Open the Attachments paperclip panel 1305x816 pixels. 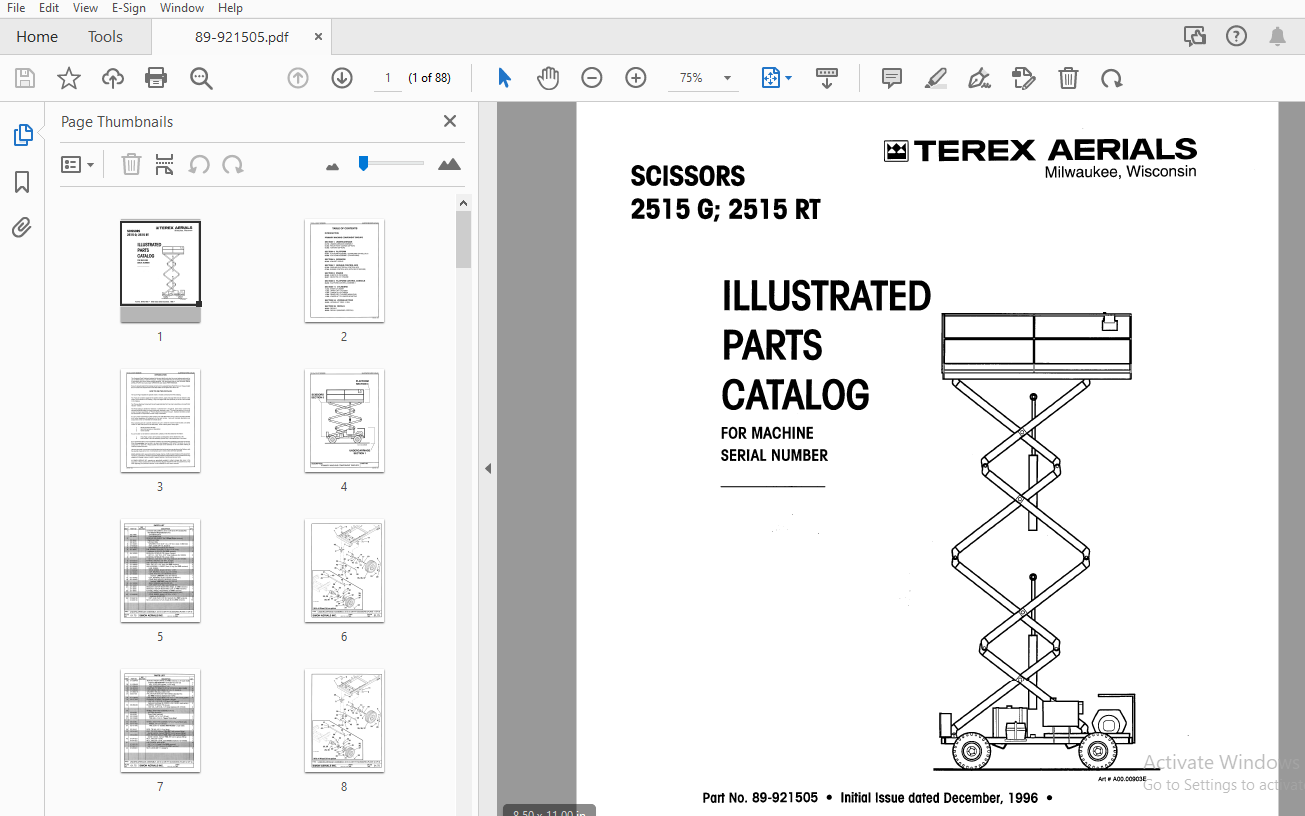pyautogui.click(x=22, y=228)
